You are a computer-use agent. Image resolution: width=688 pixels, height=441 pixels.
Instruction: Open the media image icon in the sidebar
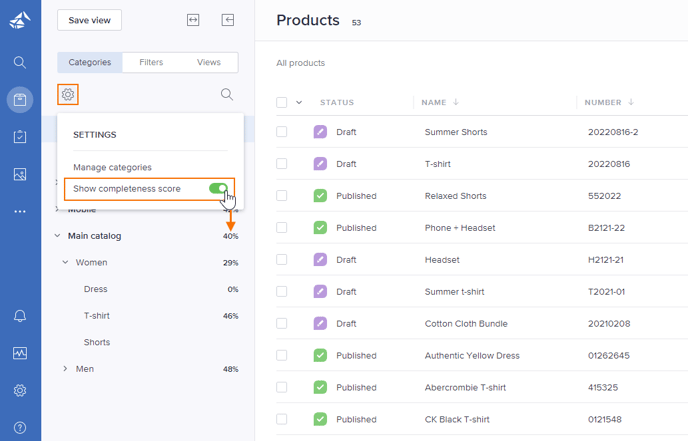coord(20,174)
